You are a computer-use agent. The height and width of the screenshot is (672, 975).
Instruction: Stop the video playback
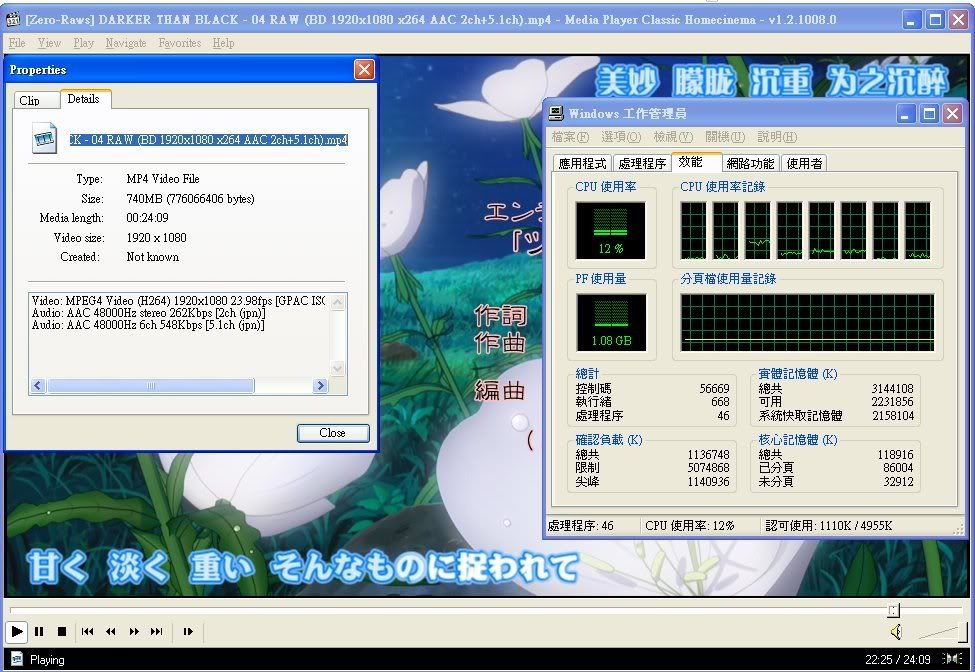[x=62, y=632]
